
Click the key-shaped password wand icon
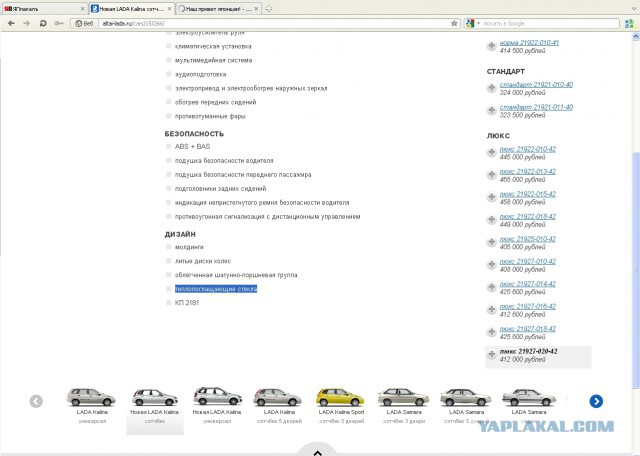[59, 23]
